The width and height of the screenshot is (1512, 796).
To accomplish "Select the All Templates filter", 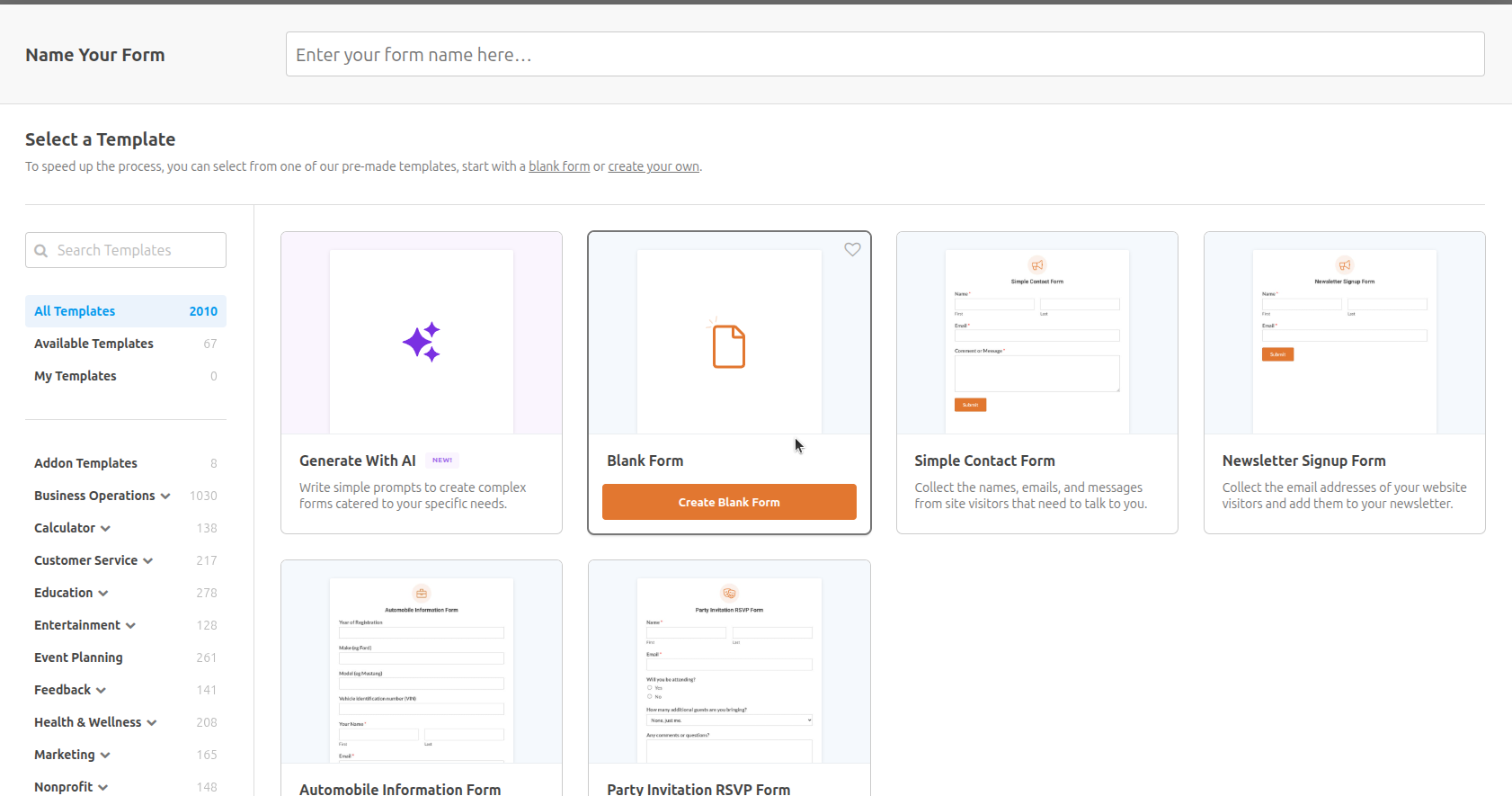I will pyautogui.click(x=75, y=311).
